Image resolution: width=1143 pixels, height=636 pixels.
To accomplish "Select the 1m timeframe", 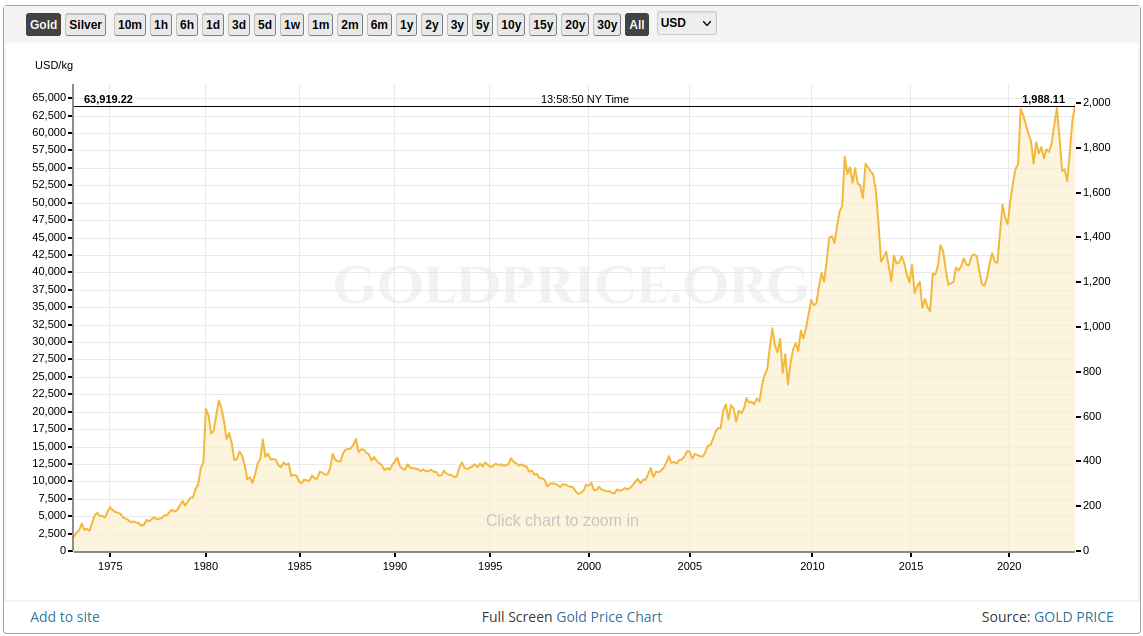I will point(320,24).
